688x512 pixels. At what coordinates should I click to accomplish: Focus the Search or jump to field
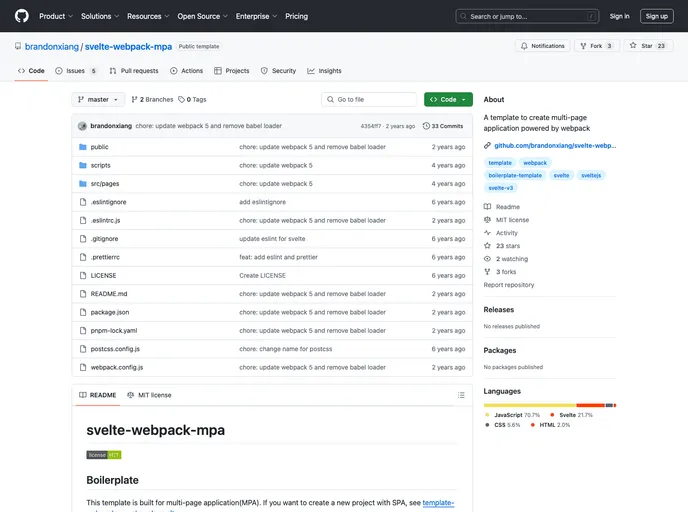click(527, 16)
